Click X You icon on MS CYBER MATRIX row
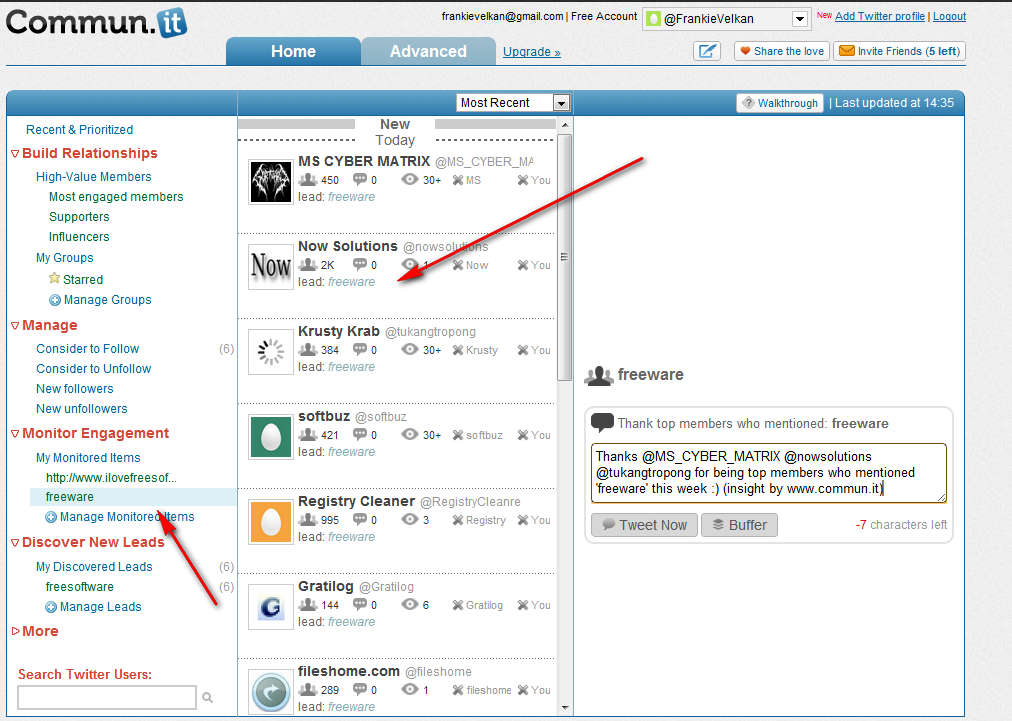This screenshot has width=1012, height=721. [523, 180]
